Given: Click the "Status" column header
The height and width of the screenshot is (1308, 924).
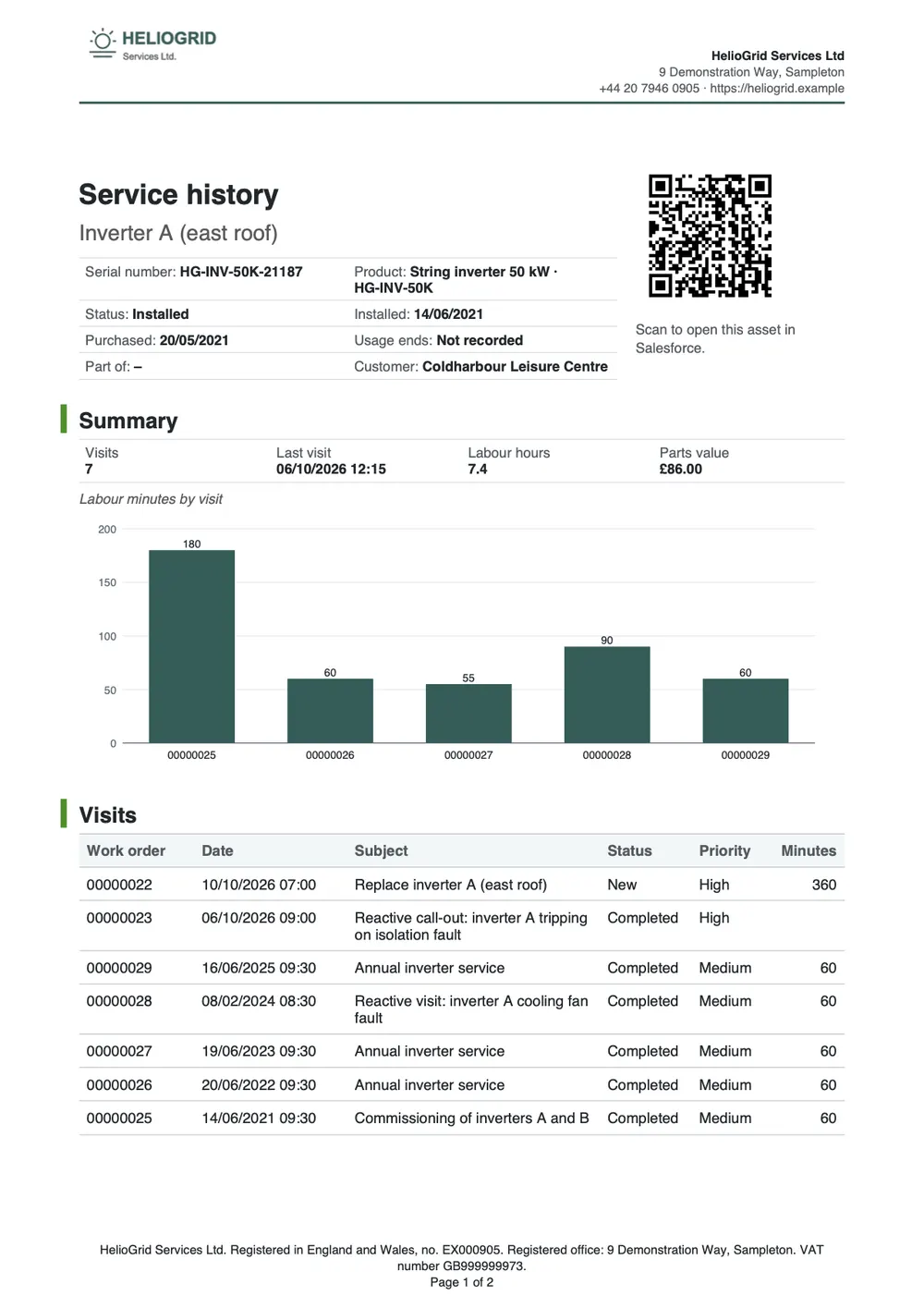Looking at the screenshot, I should coord(629,850).
